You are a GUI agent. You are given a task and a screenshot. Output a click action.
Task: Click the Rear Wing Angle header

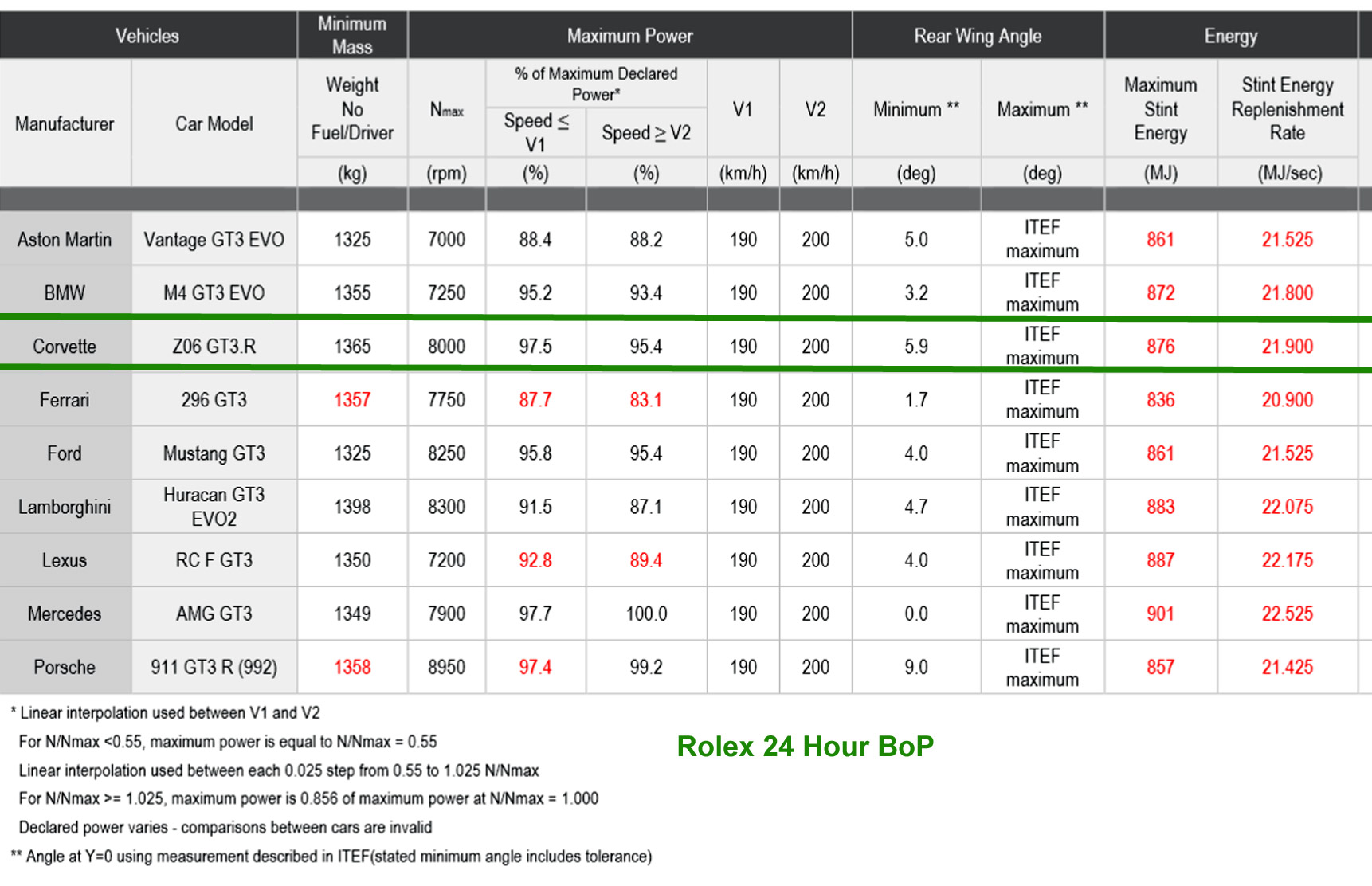(978, 36)
